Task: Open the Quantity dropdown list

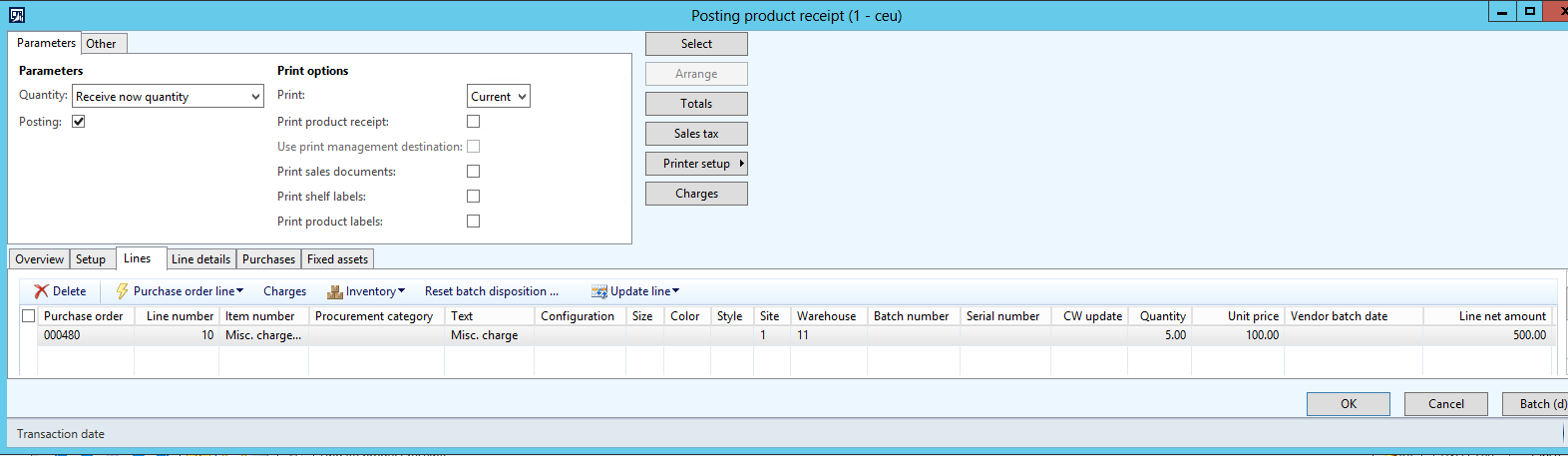Action: point(255,97)
